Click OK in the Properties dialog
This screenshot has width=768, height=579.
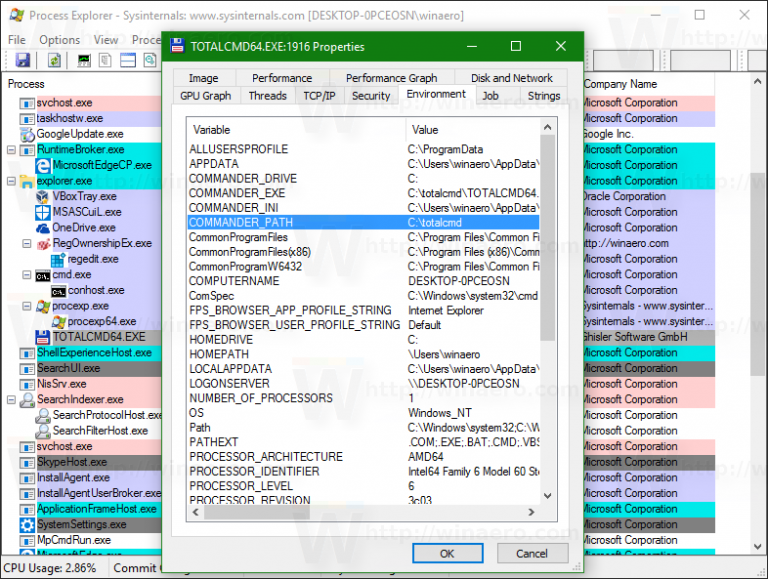tap(447, 554)
